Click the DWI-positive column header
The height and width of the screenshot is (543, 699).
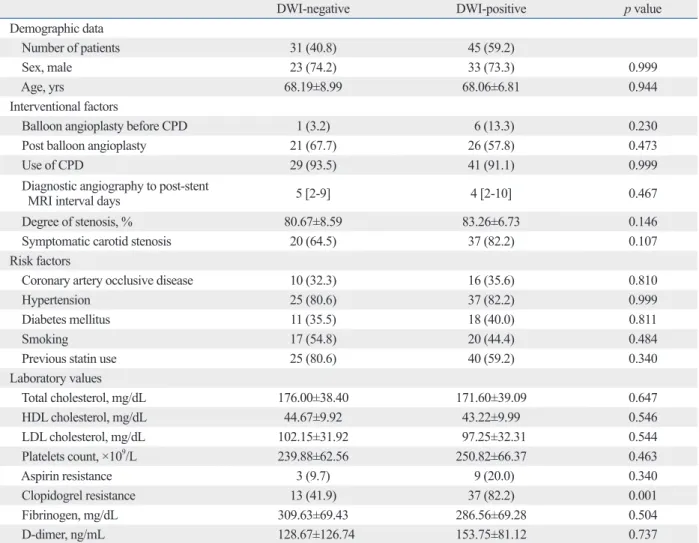(x=491, y=9)
